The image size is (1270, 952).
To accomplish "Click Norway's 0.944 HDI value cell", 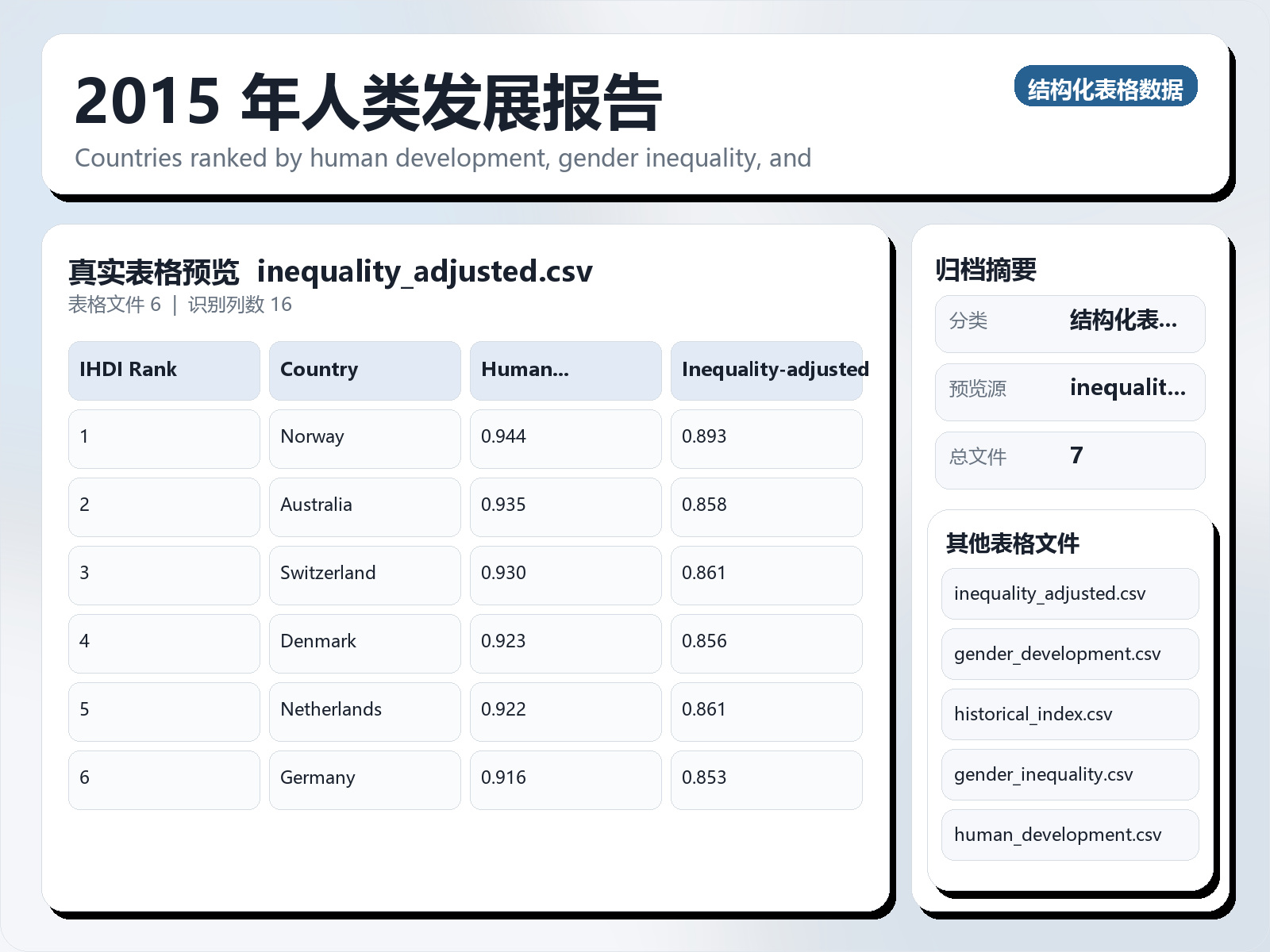I will pyautogui.click(x=565, y=438).
